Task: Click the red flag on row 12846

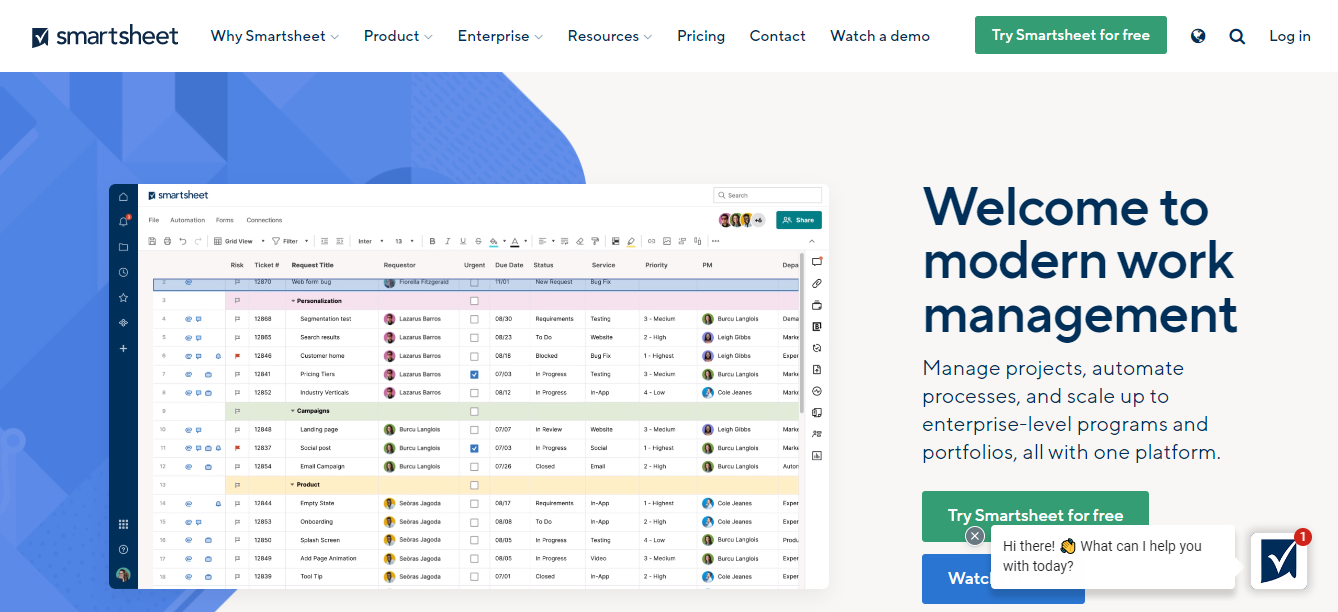Action: click(237, 355)
